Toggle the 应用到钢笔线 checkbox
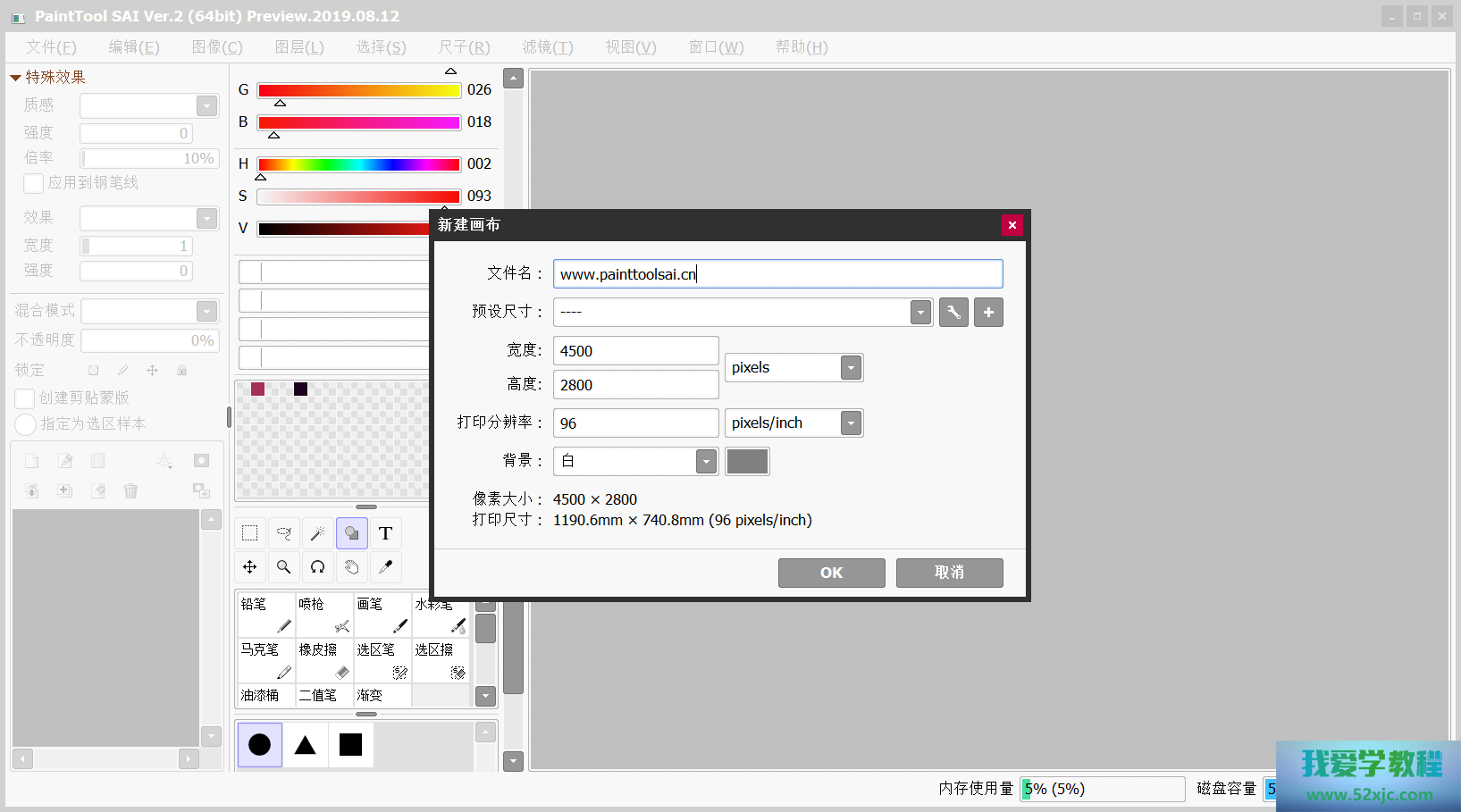The height and width of the screenshot is (812, 1461). [x=33, y=183]
